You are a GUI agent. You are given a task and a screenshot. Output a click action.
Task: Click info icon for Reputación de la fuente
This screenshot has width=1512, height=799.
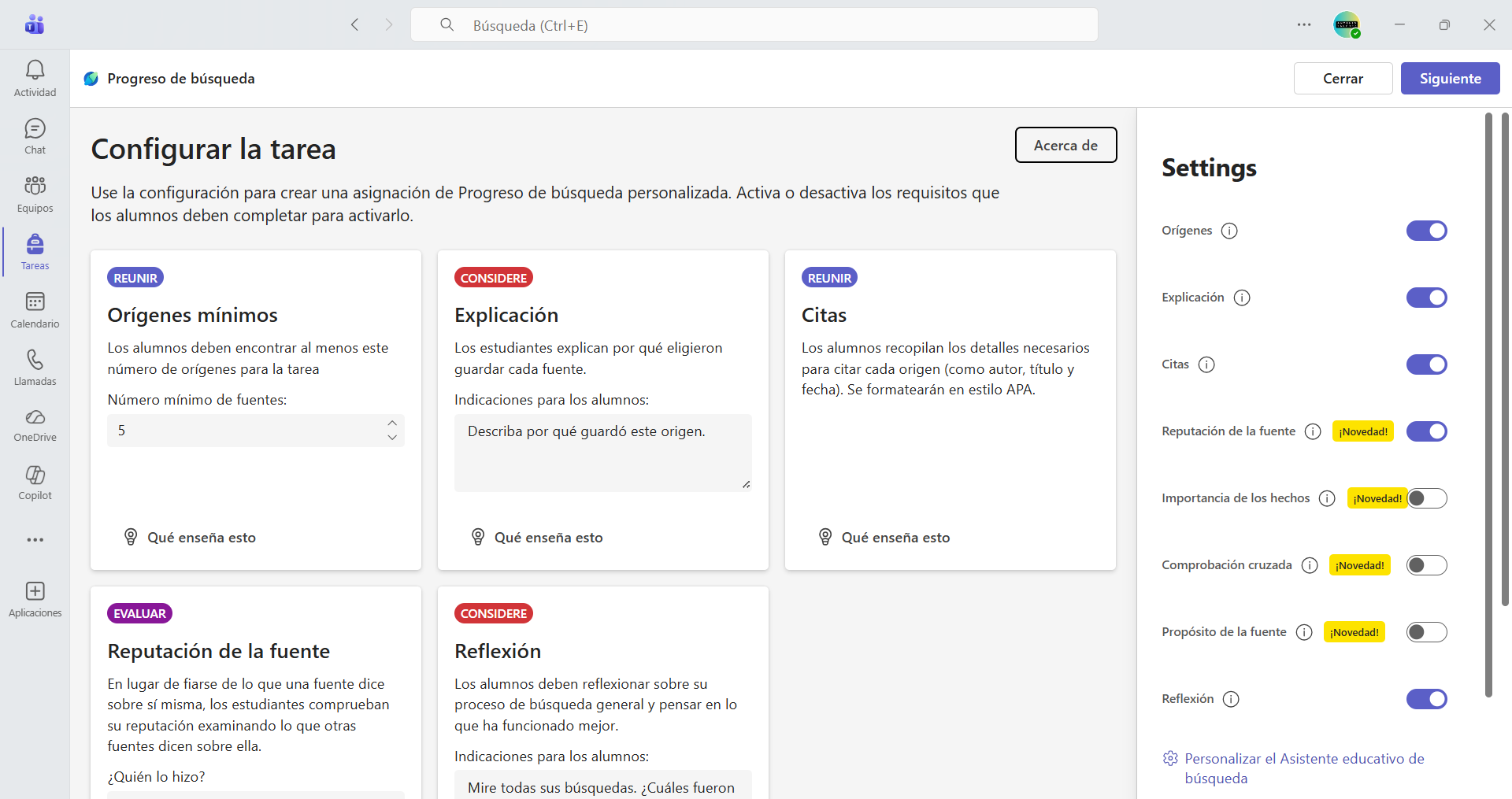tap(1313, 431)
